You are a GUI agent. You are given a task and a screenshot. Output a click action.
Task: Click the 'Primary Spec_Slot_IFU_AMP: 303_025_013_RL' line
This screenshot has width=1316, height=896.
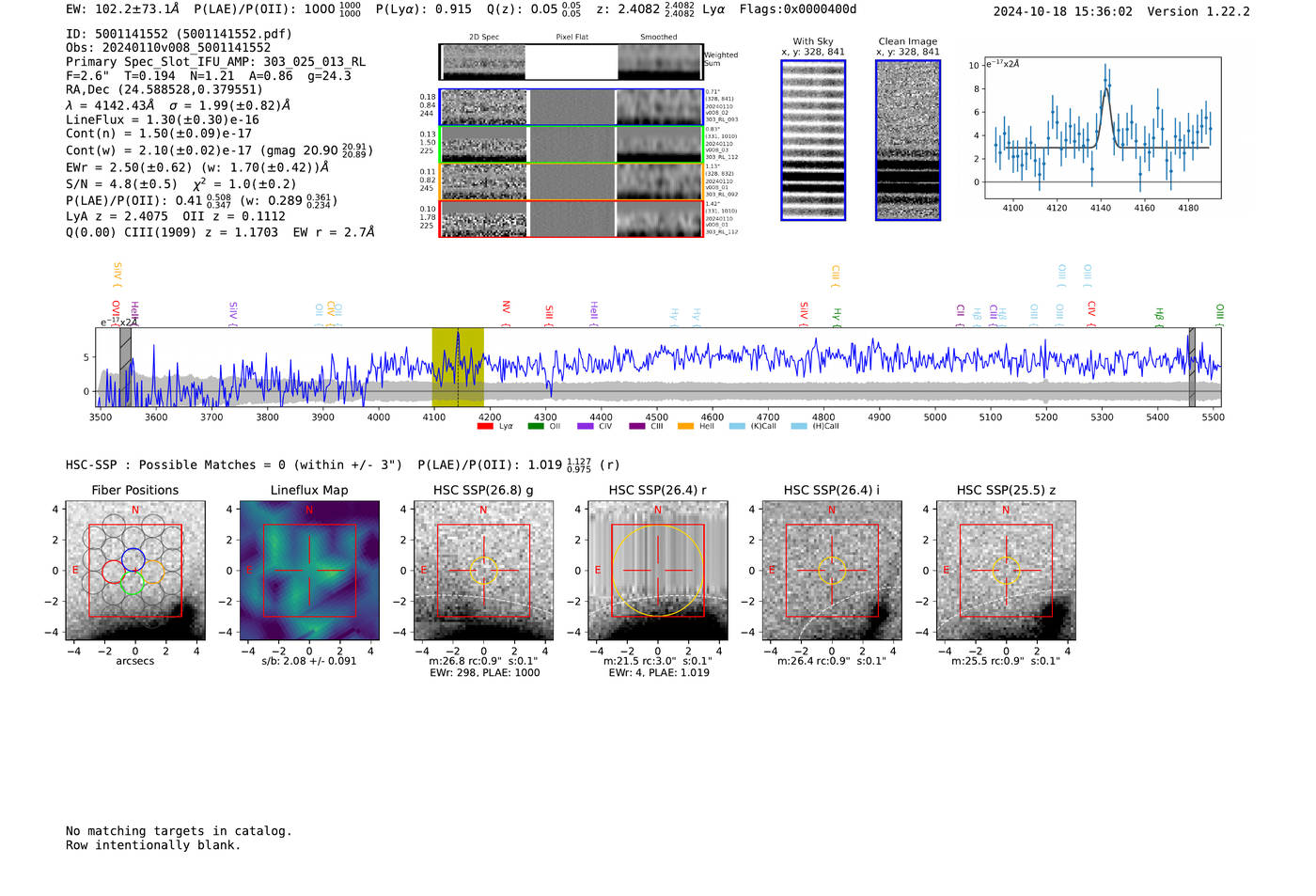click(215, 62)
